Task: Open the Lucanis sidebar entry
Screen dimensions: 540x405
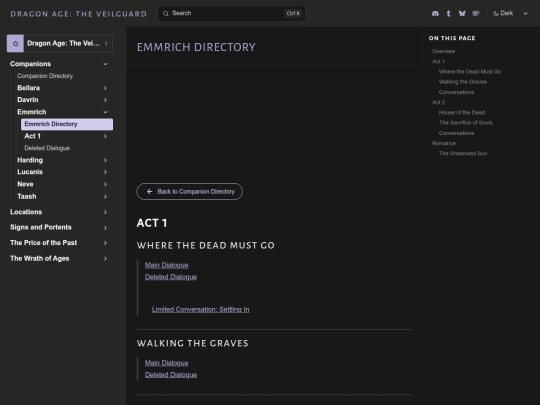Action: pos(30,172)
